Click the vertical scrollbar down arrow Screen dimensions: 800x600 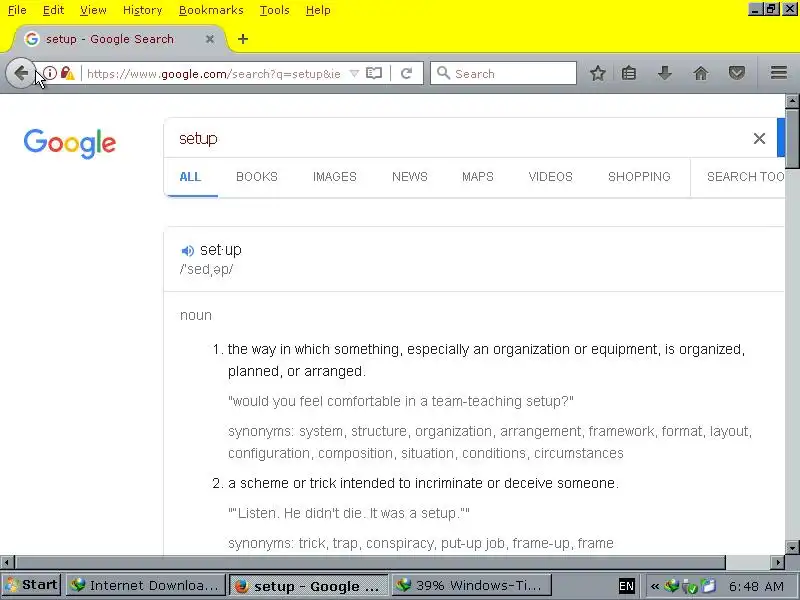point(792,547)
